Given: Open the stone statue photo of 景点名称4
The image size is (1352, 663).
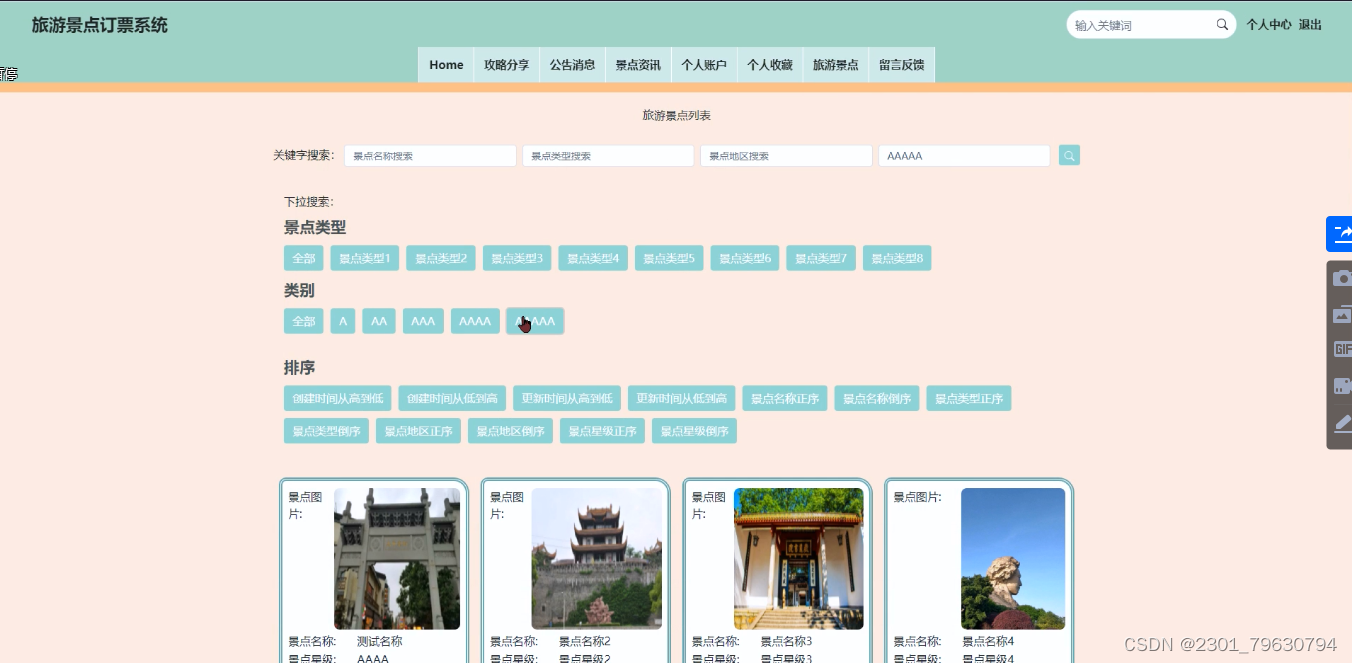Looking at the screenshot, I should coord(1013,558).
